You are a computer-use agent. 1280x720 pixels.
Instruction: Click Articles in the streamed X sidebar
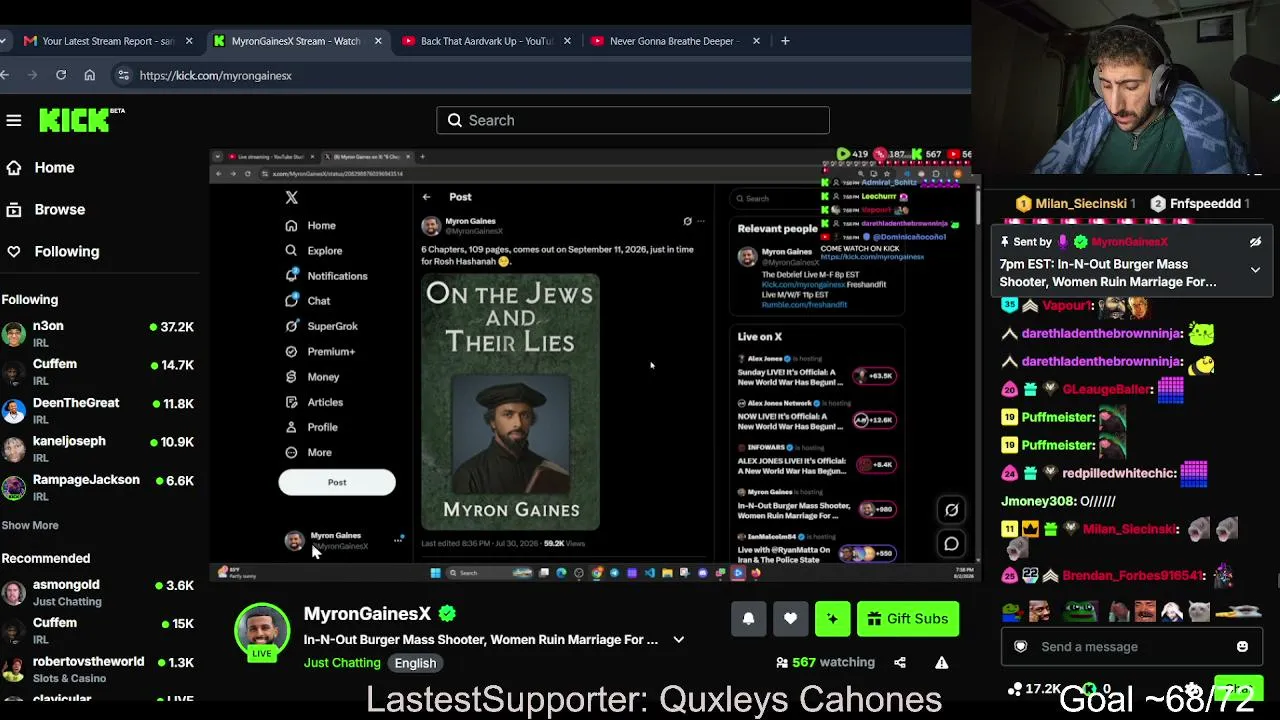click(314, 402)
